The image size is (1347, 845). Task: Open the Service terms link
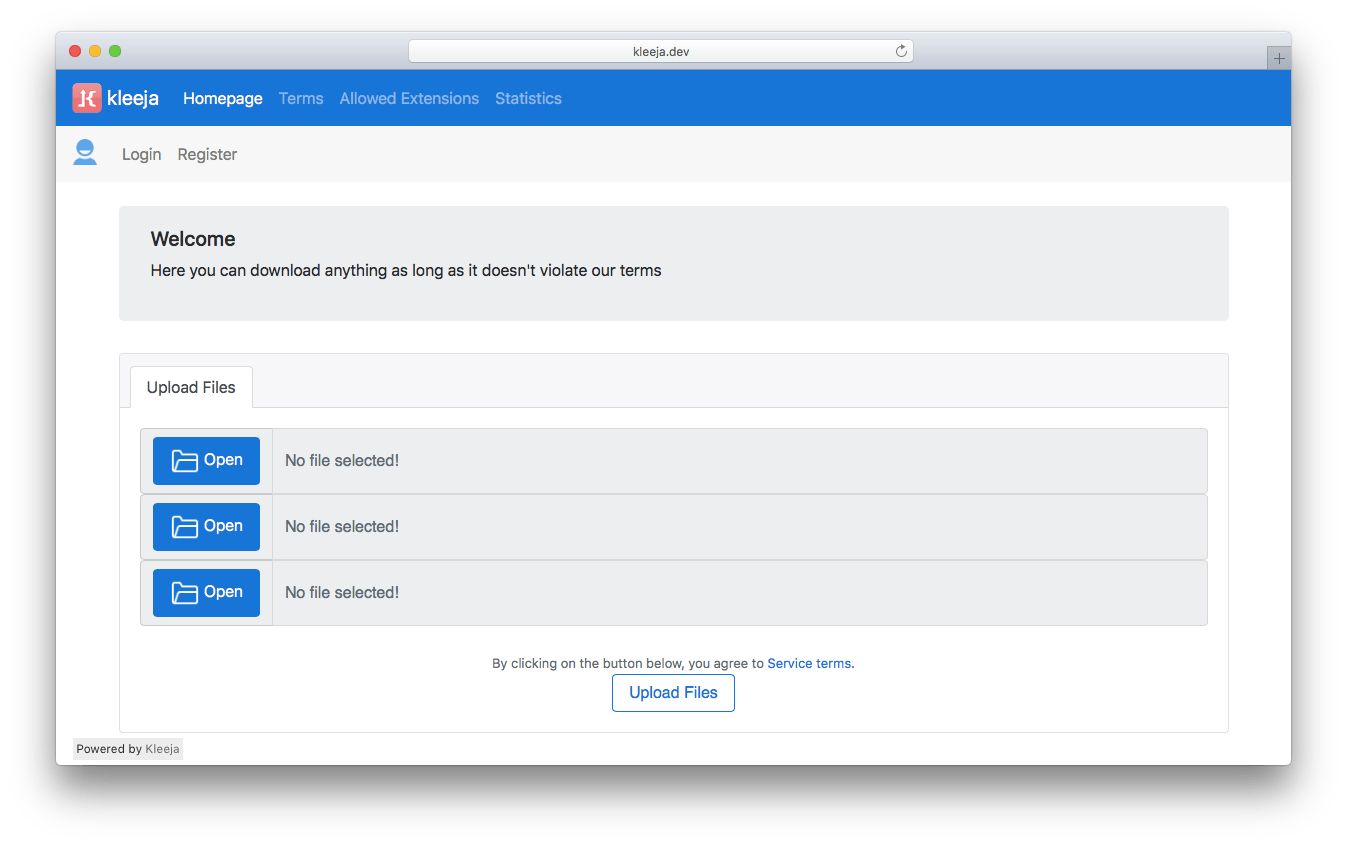pyautogui.click(x=809, y=663)
